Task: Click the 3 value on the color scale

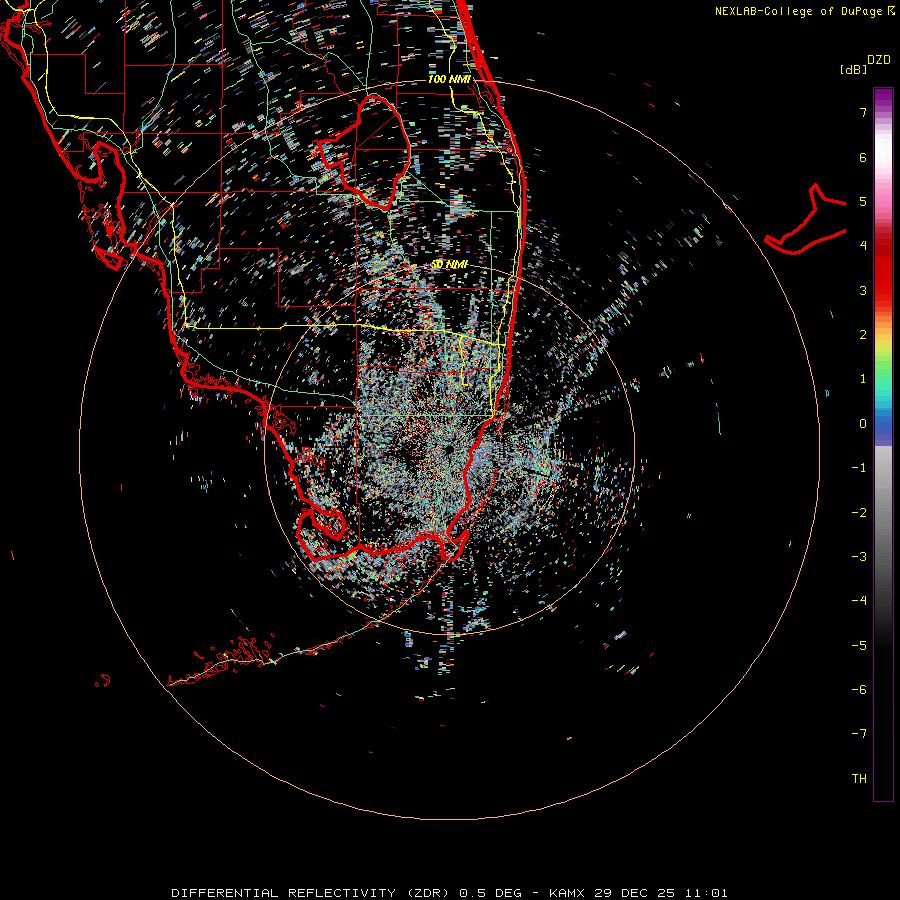Action: point(863,290)
